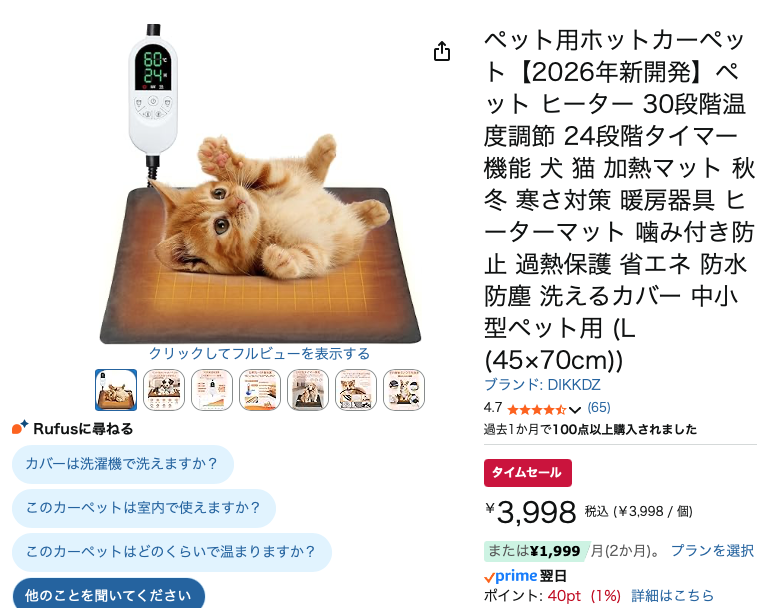770x608 pixels.
Task: Click the share icon above product image
Action: [442, 51]
